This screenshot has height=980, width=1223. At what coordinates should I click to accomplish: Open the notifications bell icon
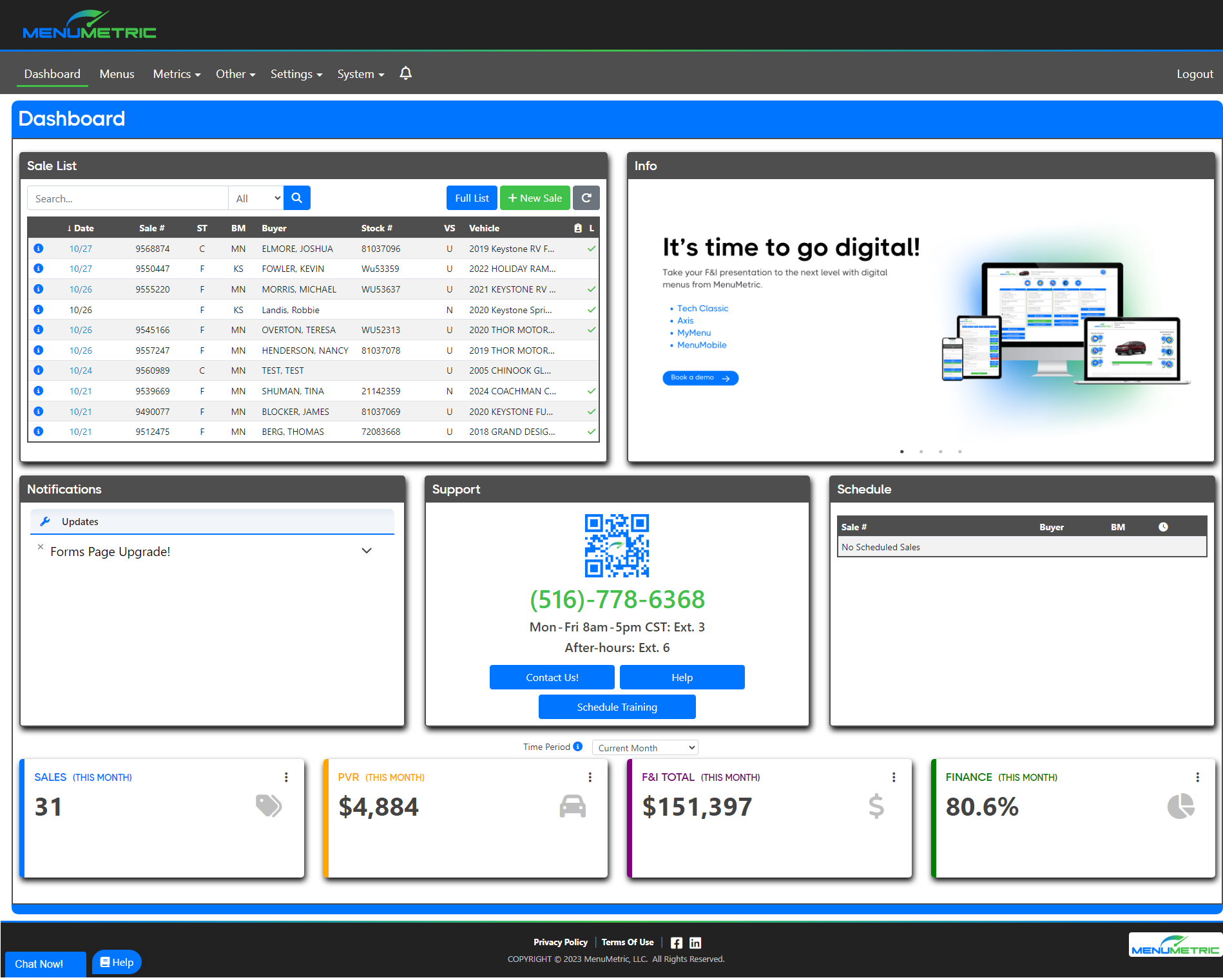point(405,73)
